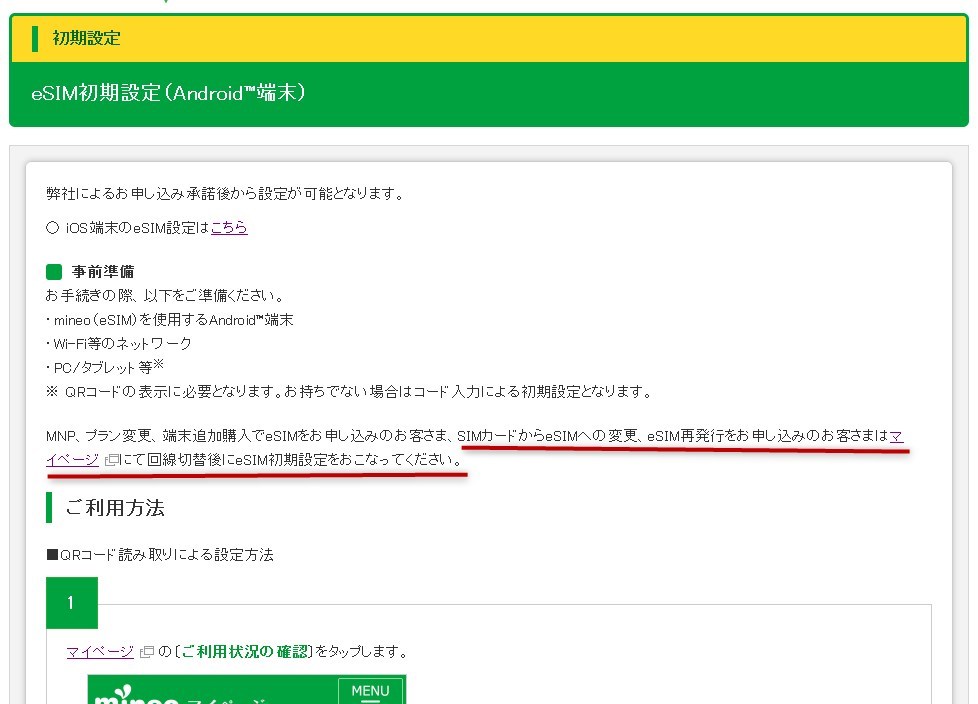
Task: Click the Wi-Fi等のネットワーク list item
Action: point(119,344)
